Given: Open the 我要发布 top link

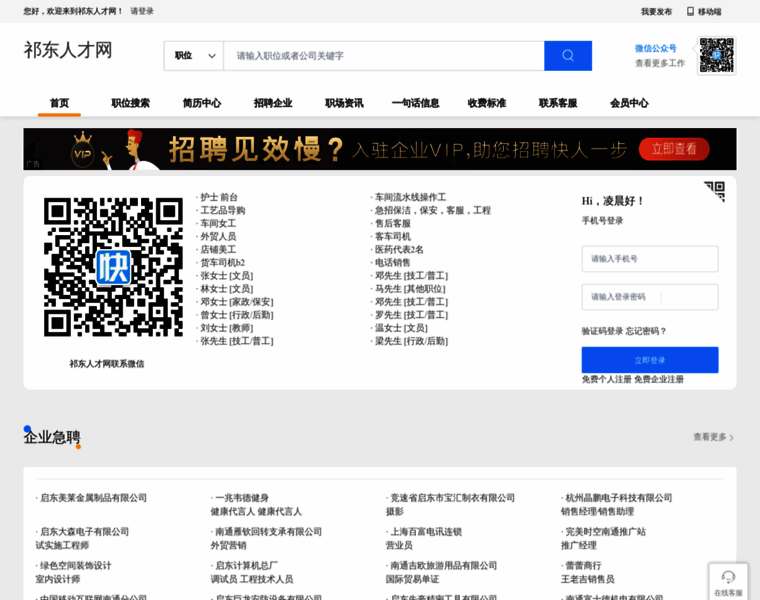Looking at the screenshot, I should (656, 11).
